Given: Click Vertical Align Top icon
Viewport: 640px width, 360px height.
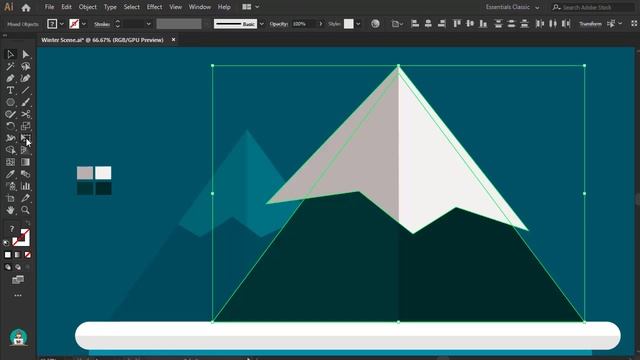Looking at the screenshot, I should coord(457,24).
